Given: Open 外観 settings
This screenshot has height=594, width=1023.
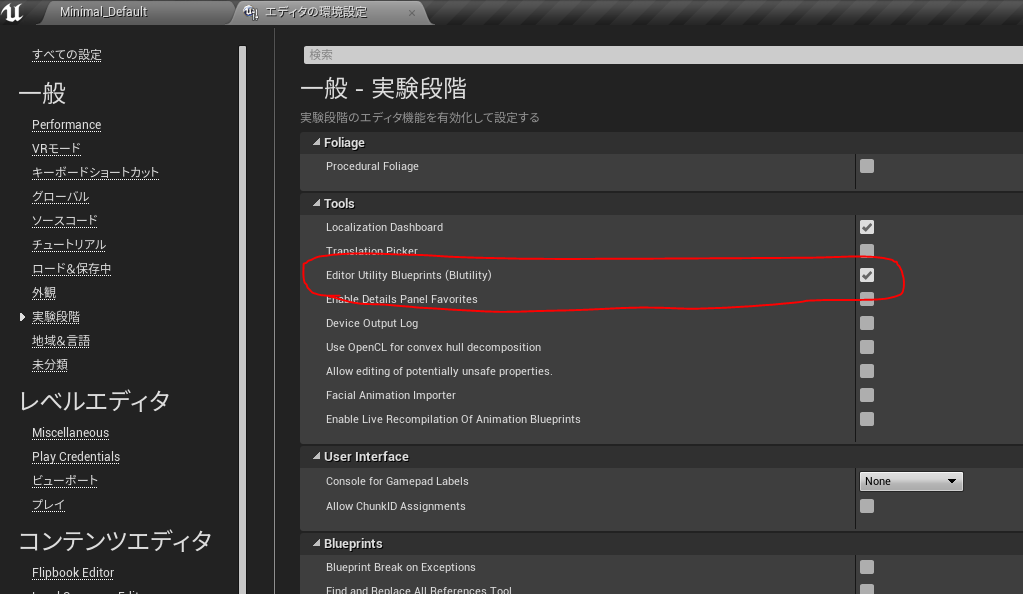Looking at the screenshot, I should pos(44,292).
